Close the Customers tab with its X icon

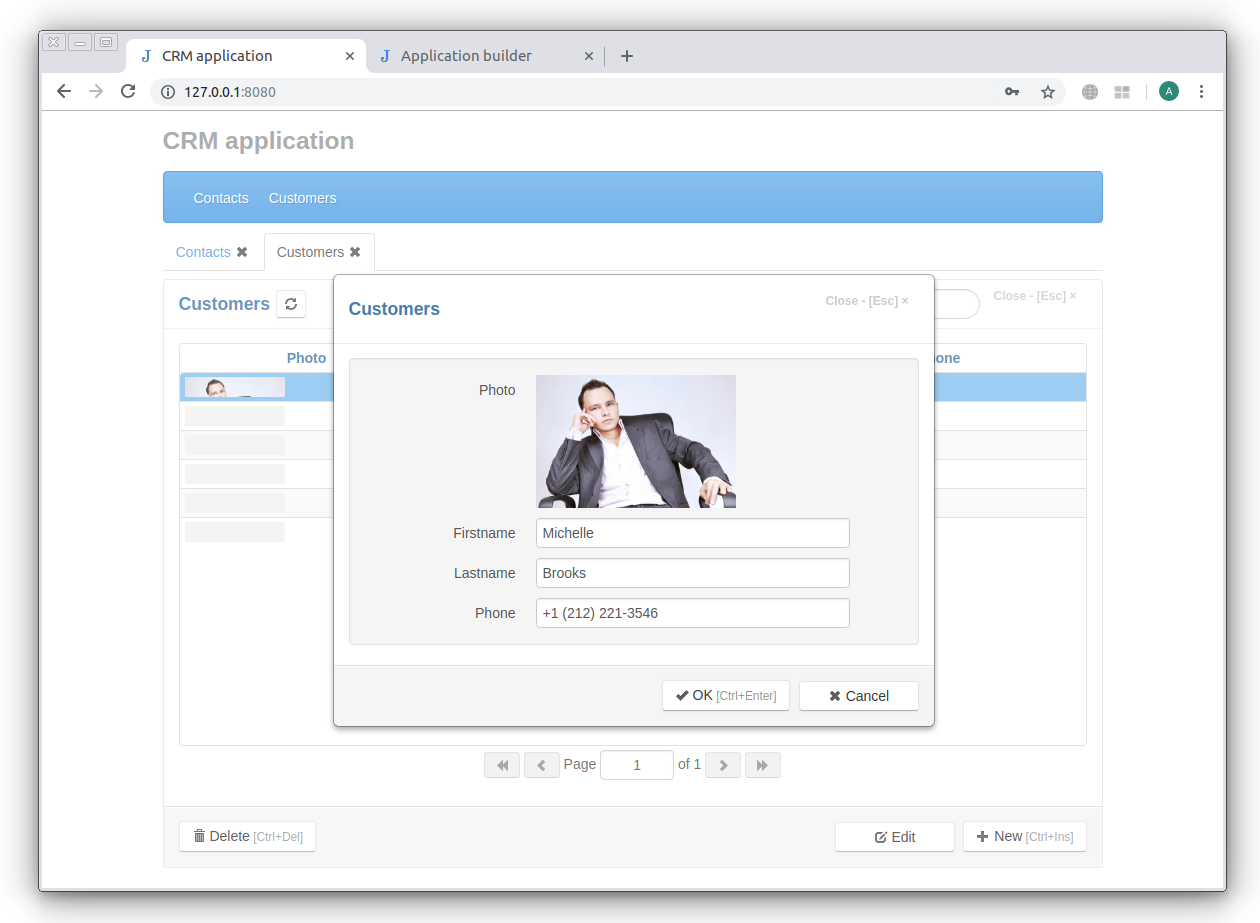(x=355, y=252)
